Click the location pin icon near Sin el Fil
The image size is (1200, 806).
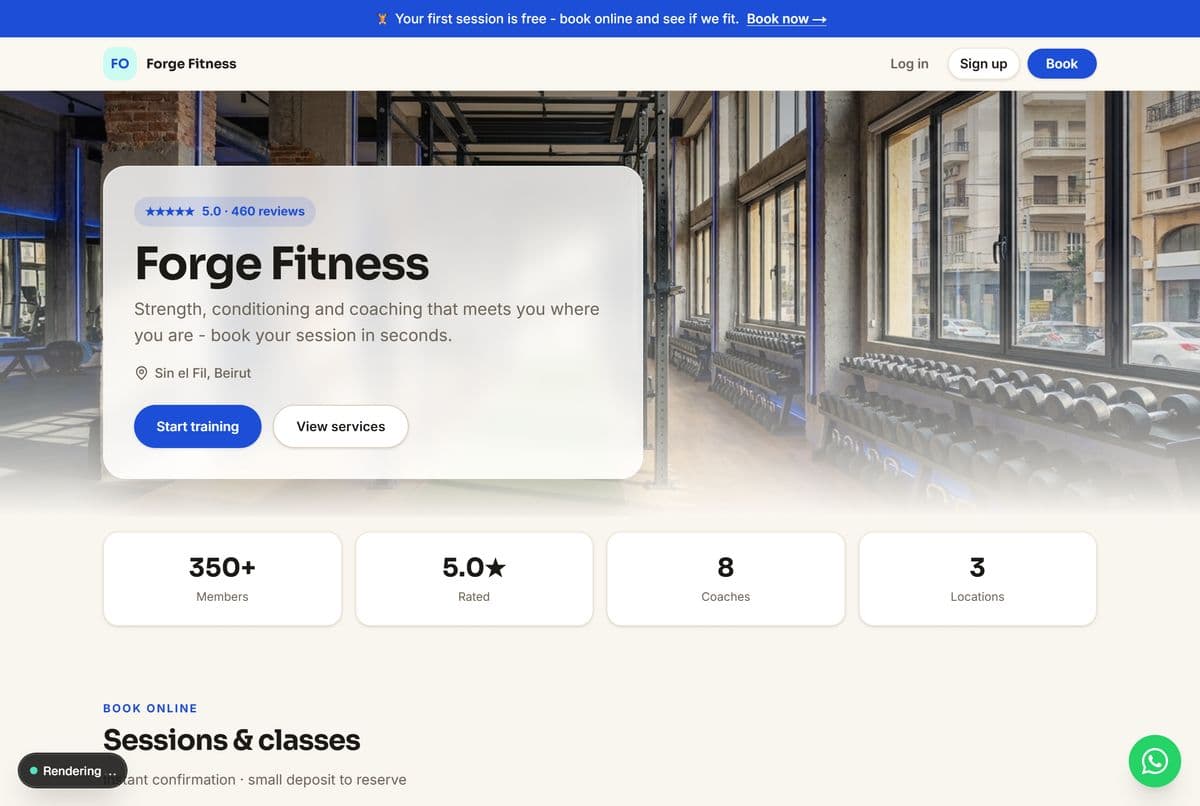tap(141, 373)
